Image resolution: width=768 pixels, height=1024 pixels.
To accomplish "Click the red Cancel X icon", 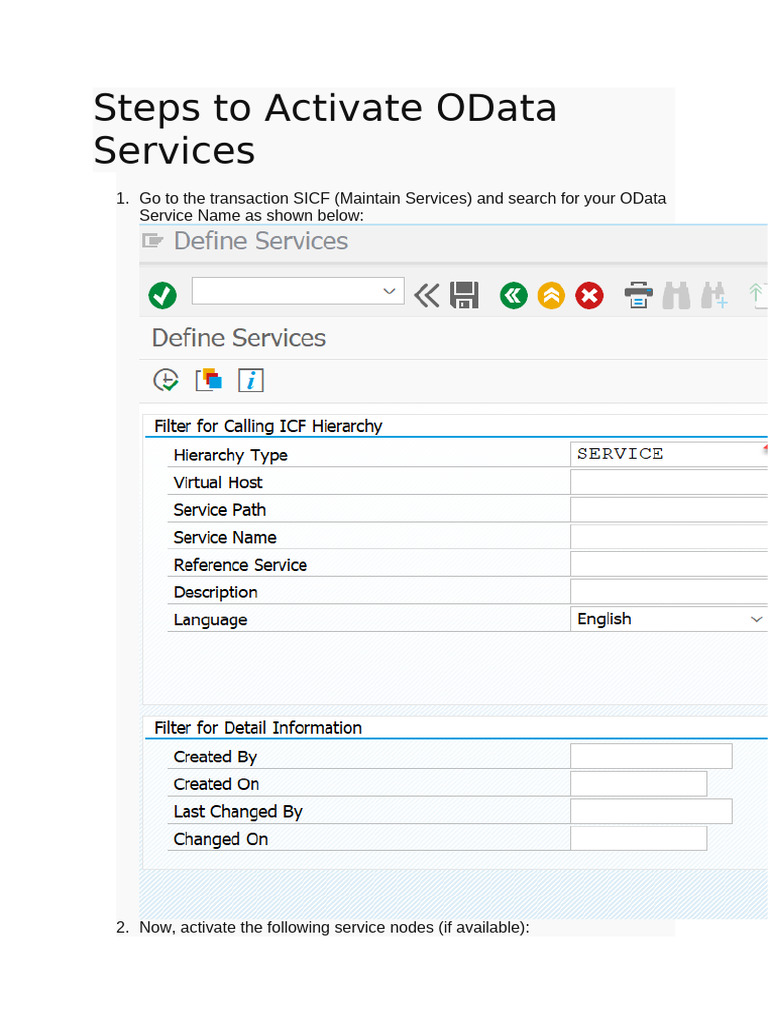I will click(x=590, y=295).
